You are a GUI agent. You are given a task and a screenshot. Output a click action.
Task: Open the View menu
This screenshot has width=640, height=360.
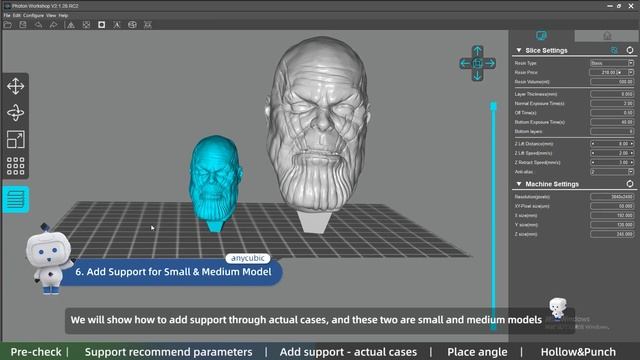(x=51, y=16)
